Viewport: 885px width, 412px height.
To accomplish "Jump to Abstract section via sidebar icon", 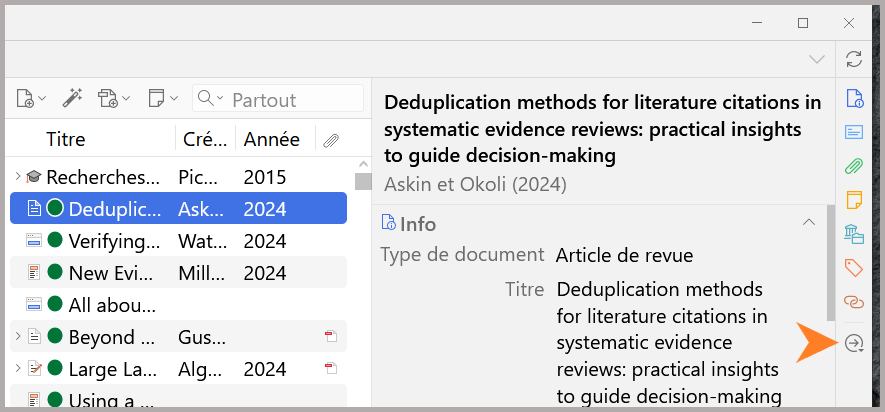I will pyautogui.click(x=854, y=132).
